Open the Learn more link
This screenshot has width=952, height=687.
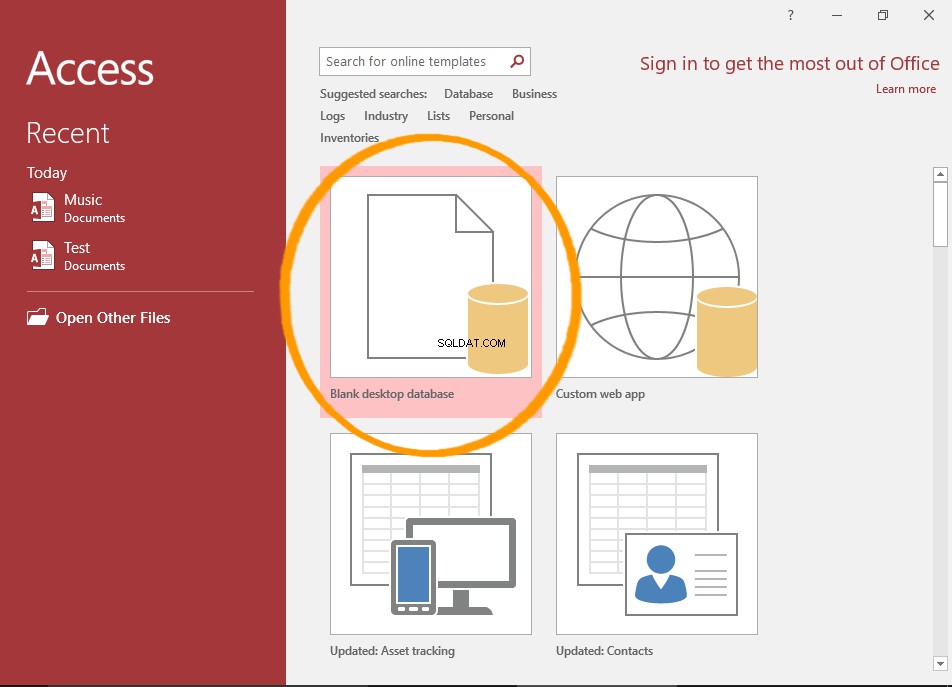[906, 89]
